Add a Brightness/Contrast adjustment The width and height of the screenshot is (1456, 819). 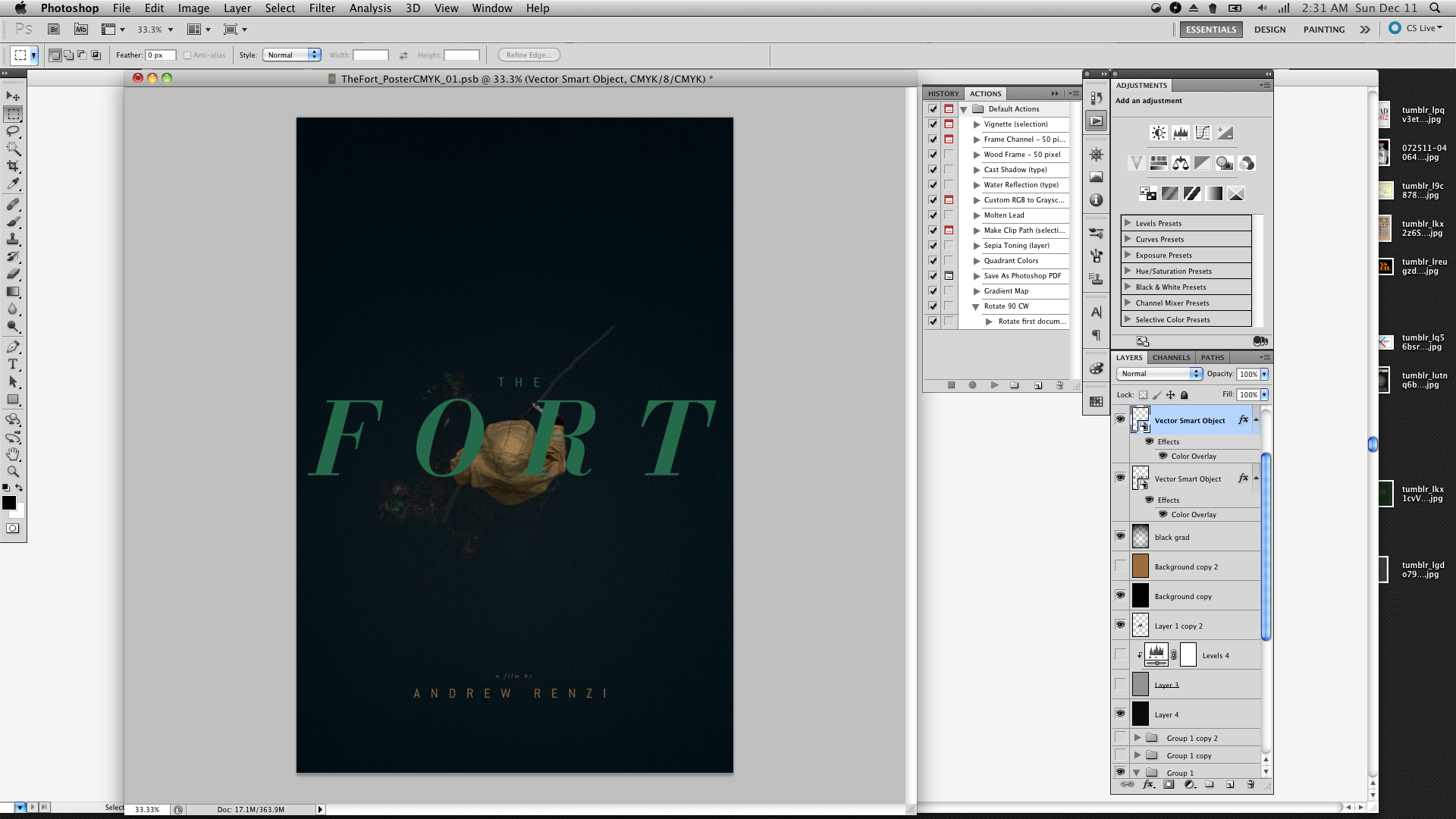click(1158, 133)
